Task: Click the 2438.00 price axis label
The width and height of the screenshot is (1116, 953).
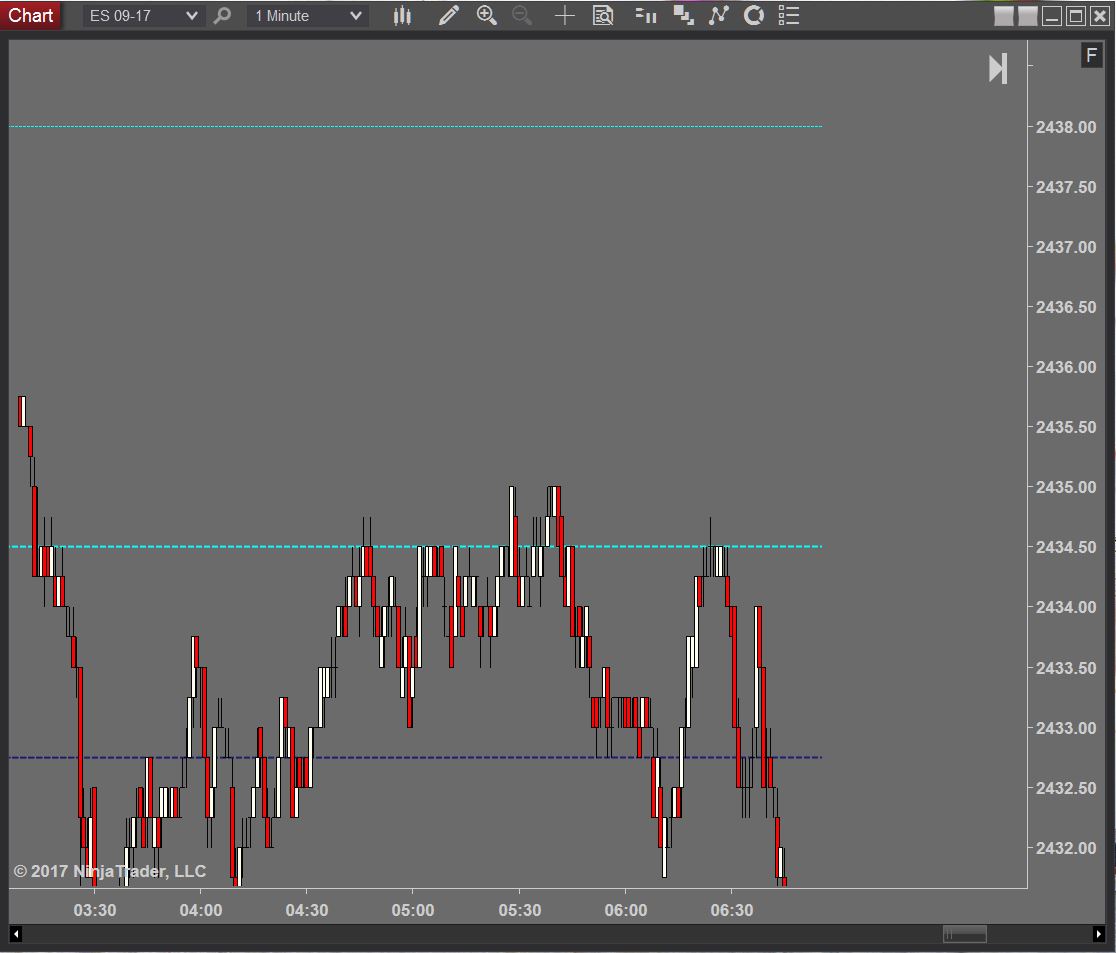Action: point(1065,127)
